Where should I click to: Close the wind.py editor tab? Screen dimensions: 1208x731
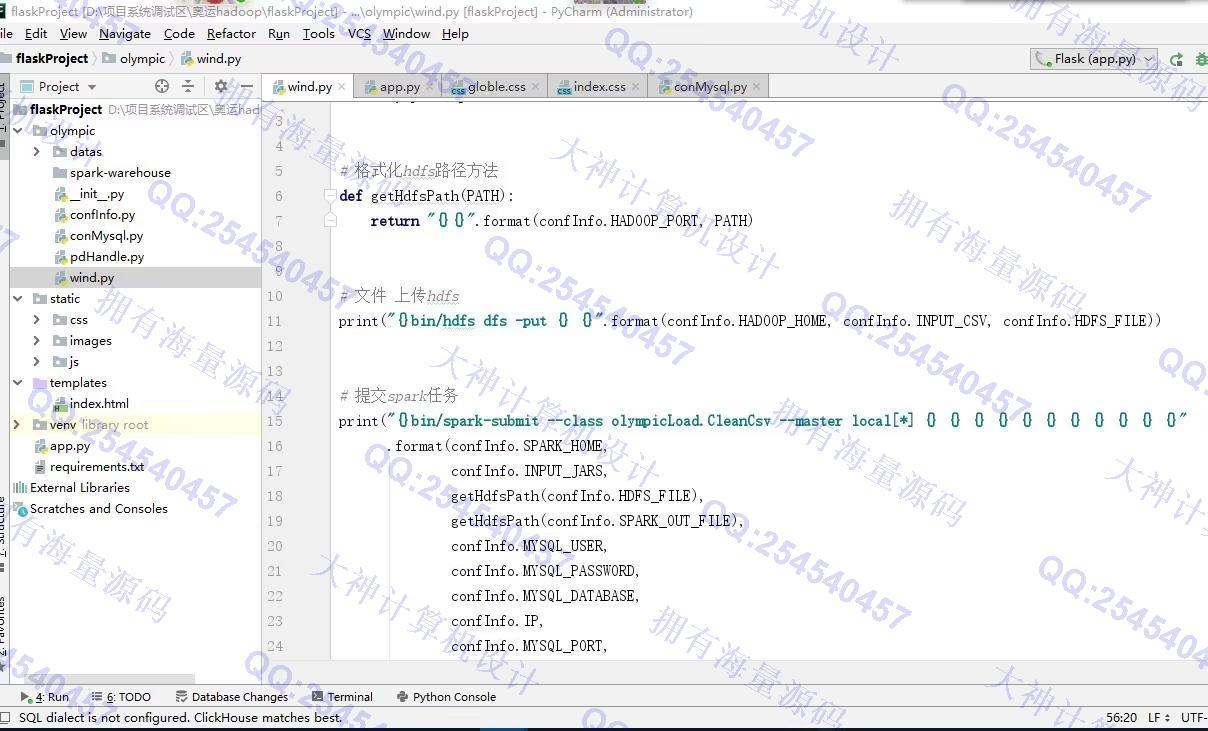click(x=342, y=87)
